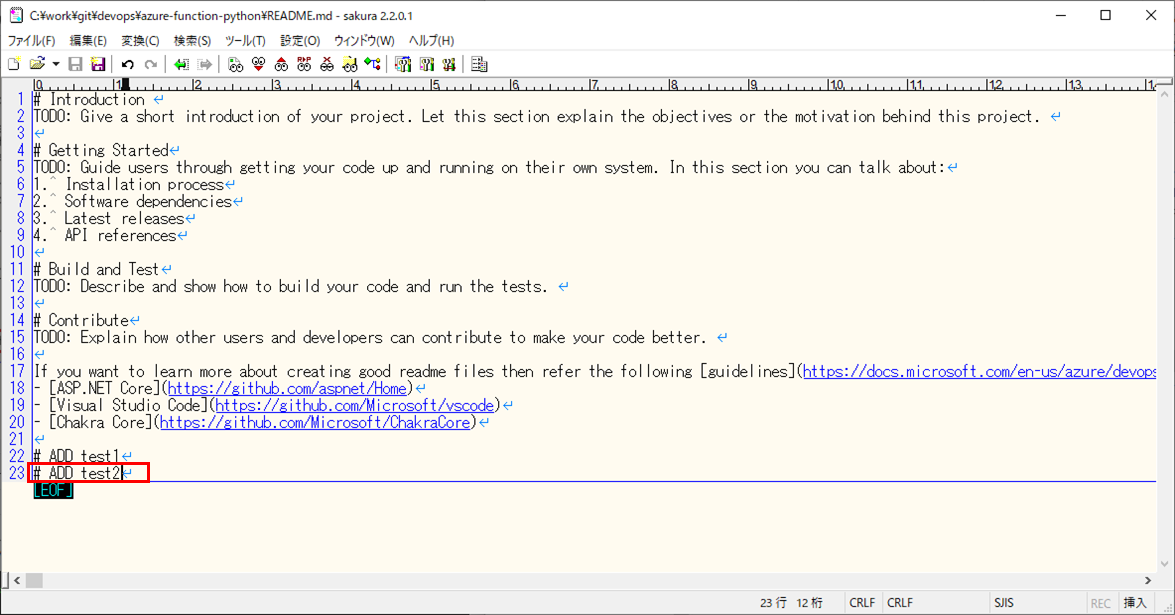Open type-specific settings tools icon
The height and width of the screenshot is (615, 1175).
click(x=426, y=64)
